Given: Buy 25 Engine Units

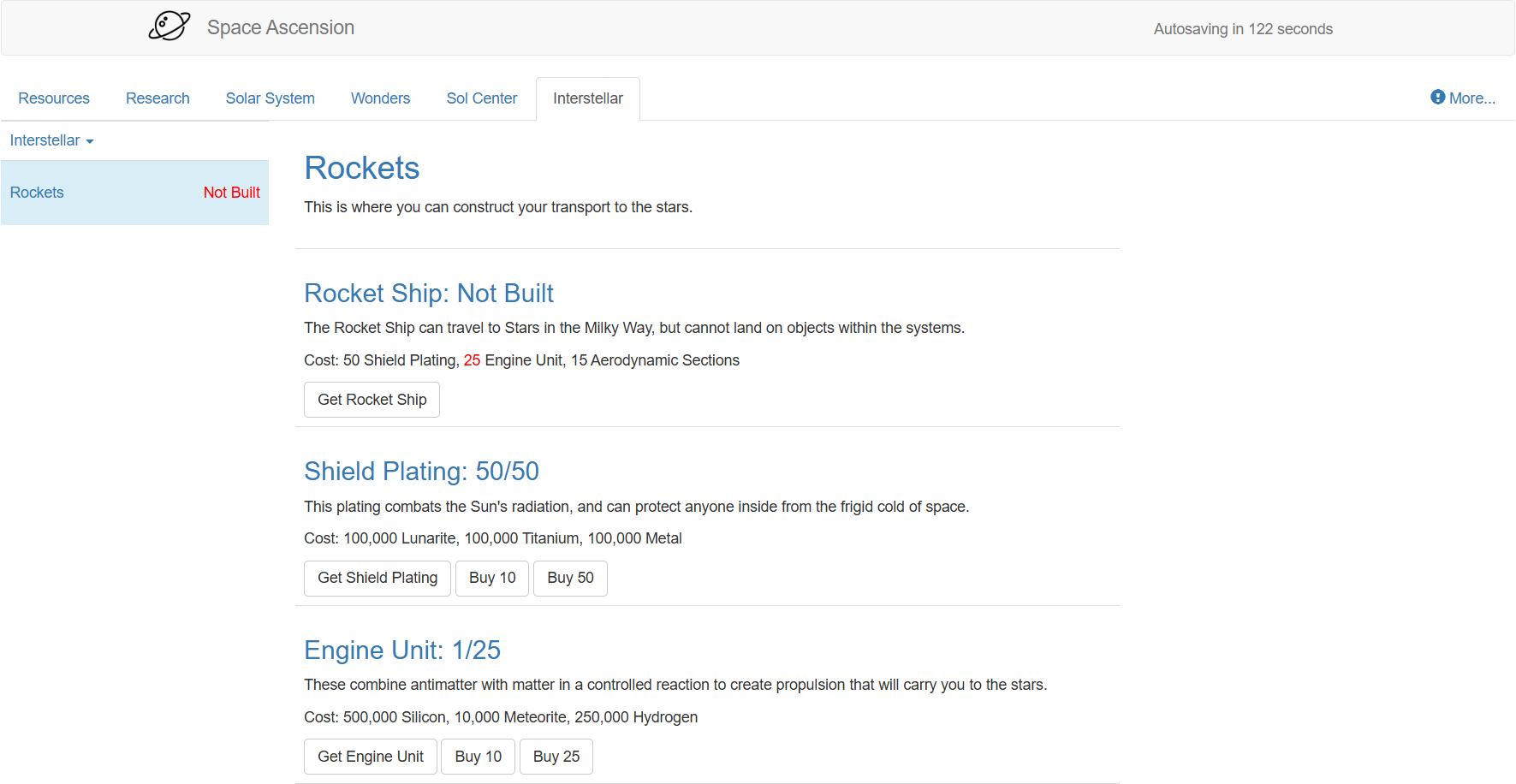Looking at the screenshot, I should click(556, 757).
